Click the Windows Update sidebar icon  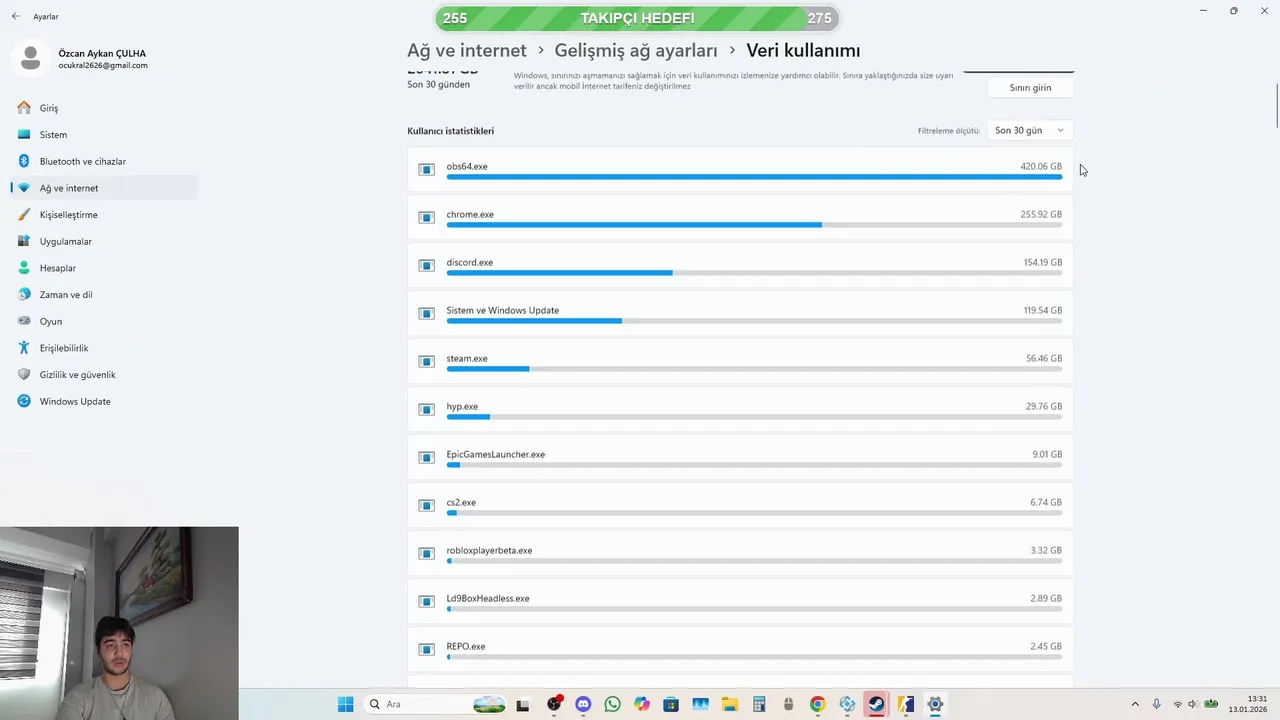click(24, 401)
